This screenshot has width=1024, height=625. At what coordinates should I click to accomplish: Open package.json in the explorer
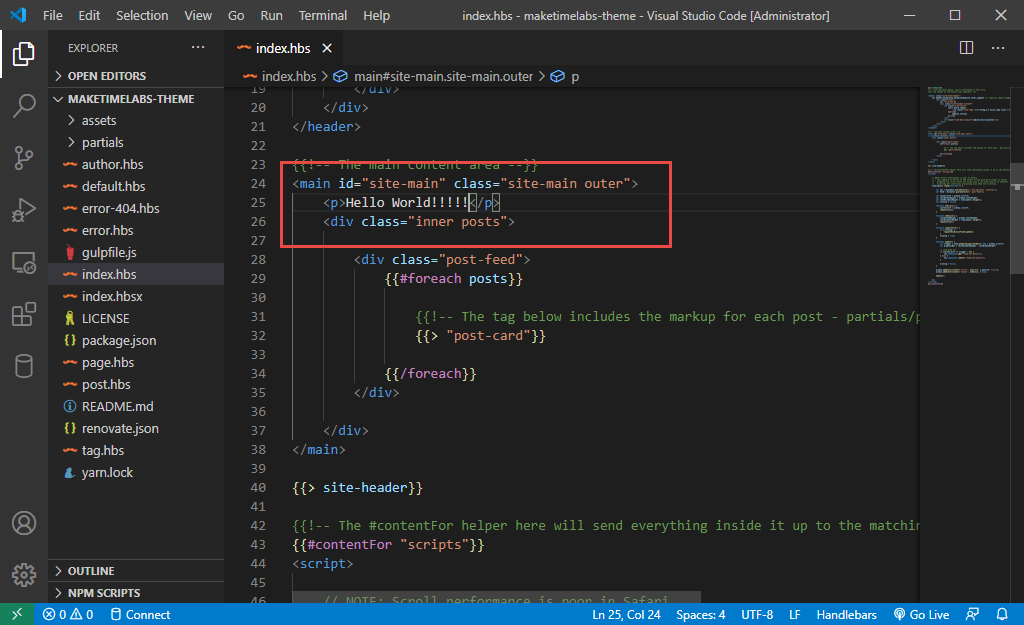pos(136,340)
